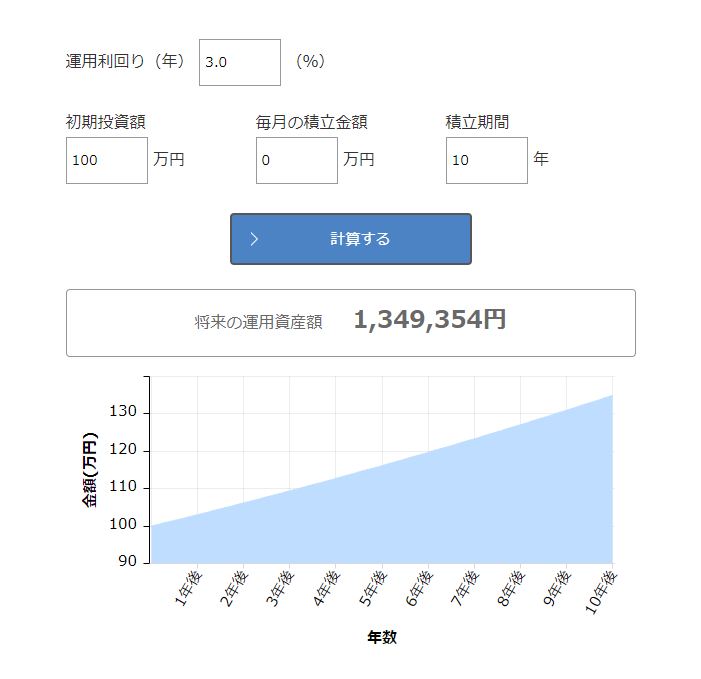Click the 100 y-axis tick label
701x679 pixels.
tap(125, 526)
